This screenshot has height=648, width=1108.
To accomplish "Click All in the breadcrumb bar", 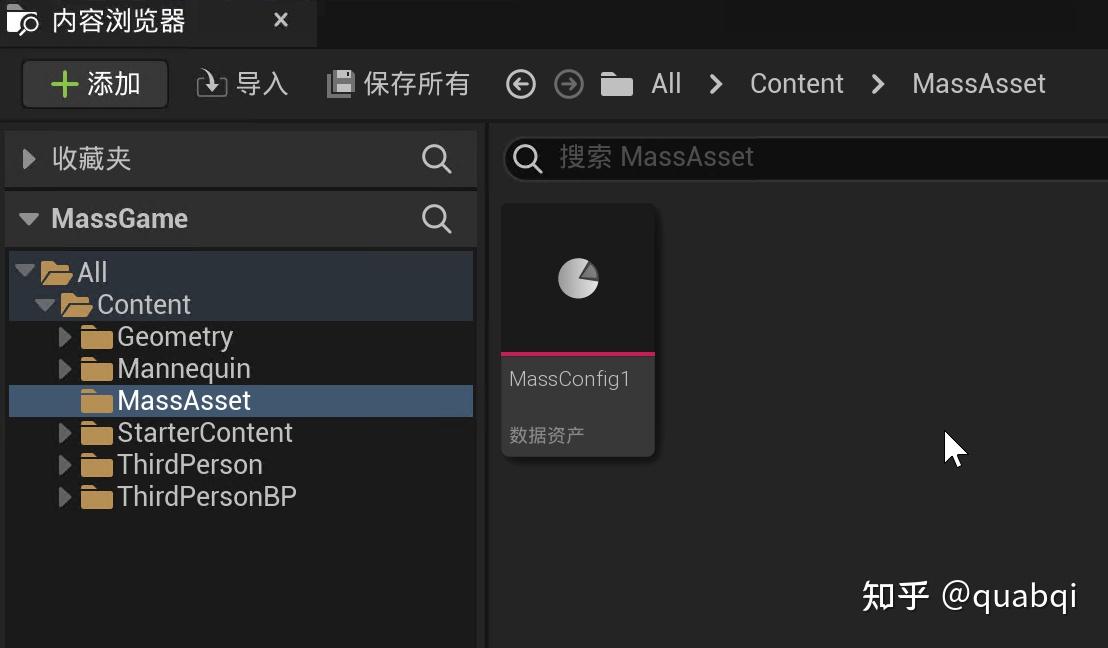I will click(665, 84).
